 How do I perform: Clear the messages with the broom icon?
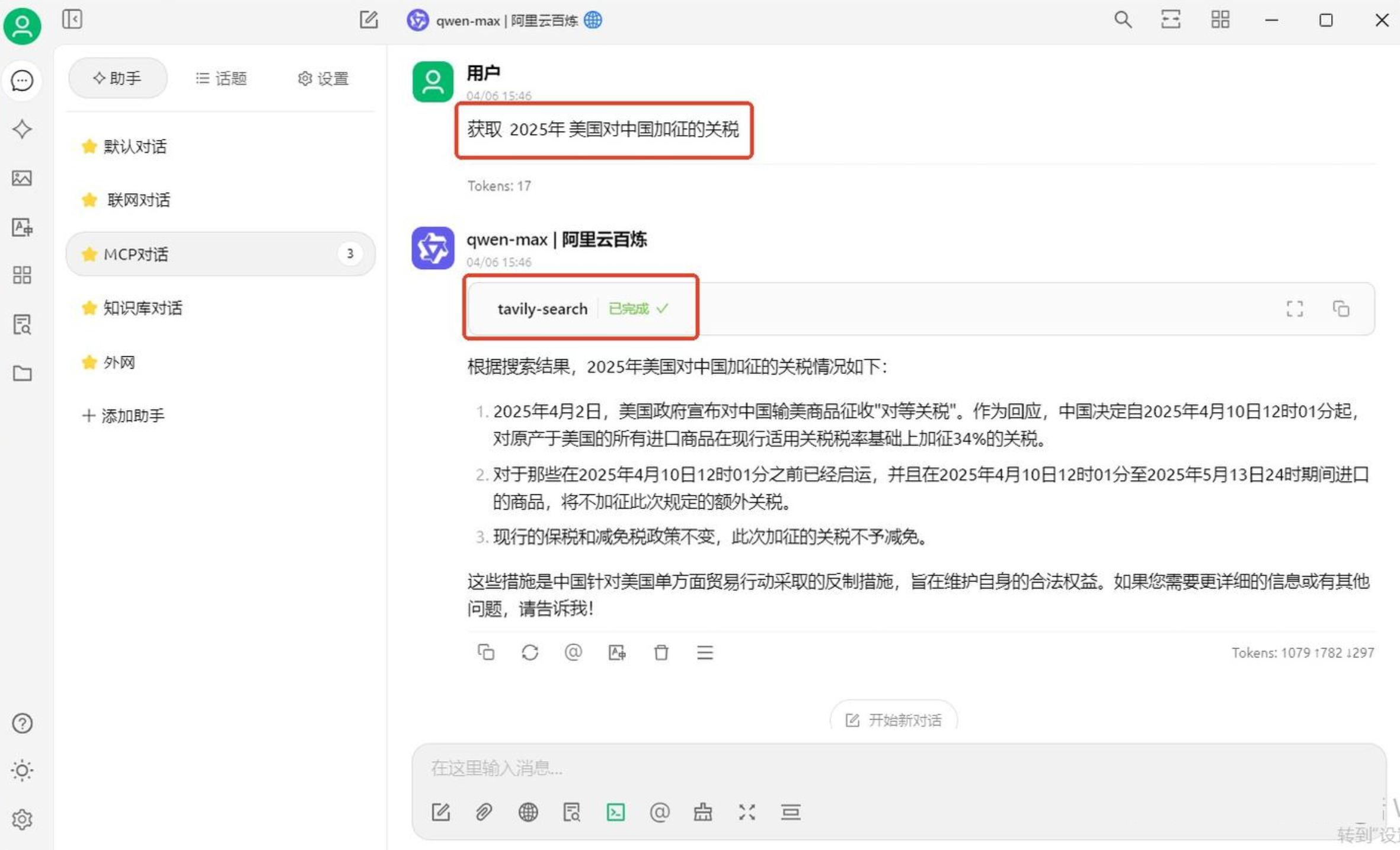point(703,812)
